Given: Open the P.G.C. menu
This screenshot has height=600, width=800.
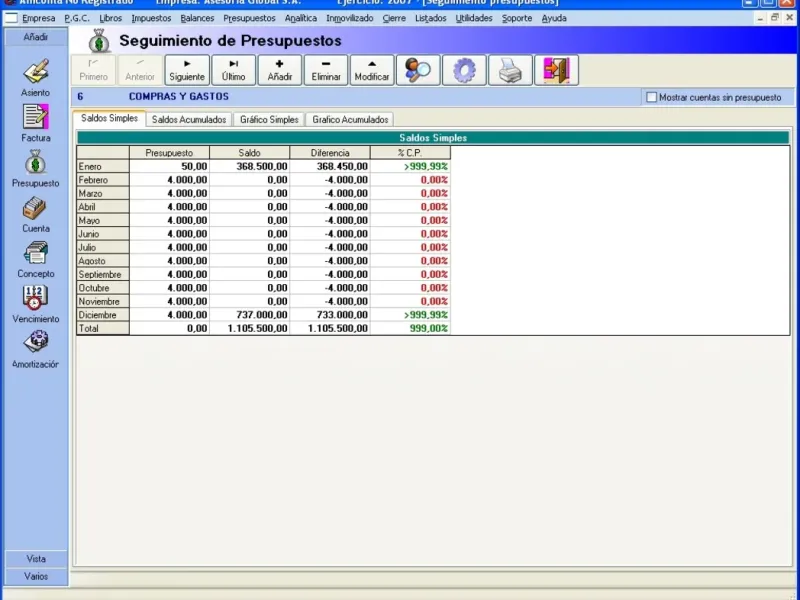Looking at the screenshot, I should tap(77, 18).
